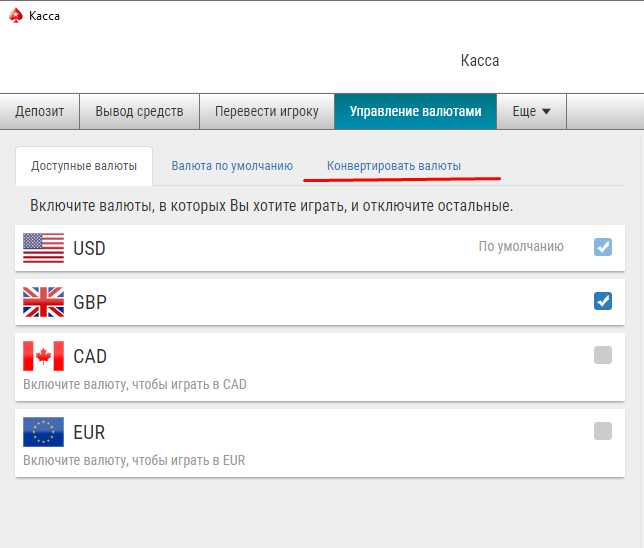The width and height of the screenshot is (644, 548).
Task: Toggle the USD default currency checkbox
Action: pos(603,247)
